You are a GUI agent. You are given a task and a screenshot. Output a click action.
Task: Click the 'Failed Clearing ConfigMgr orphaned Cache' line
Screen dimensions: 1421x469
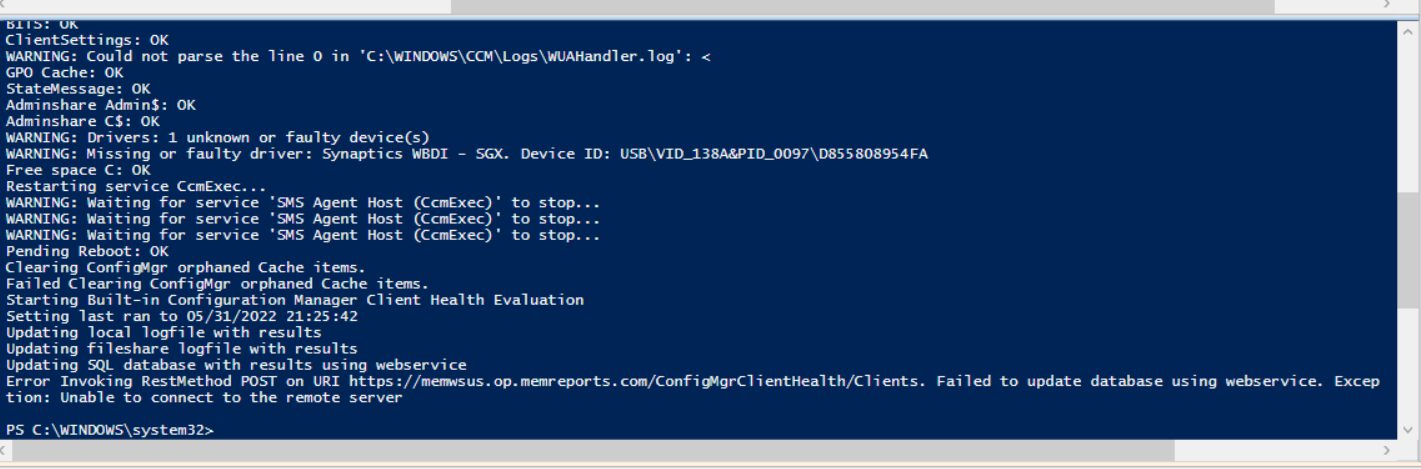pyautogui.click(x=217, y=283)
